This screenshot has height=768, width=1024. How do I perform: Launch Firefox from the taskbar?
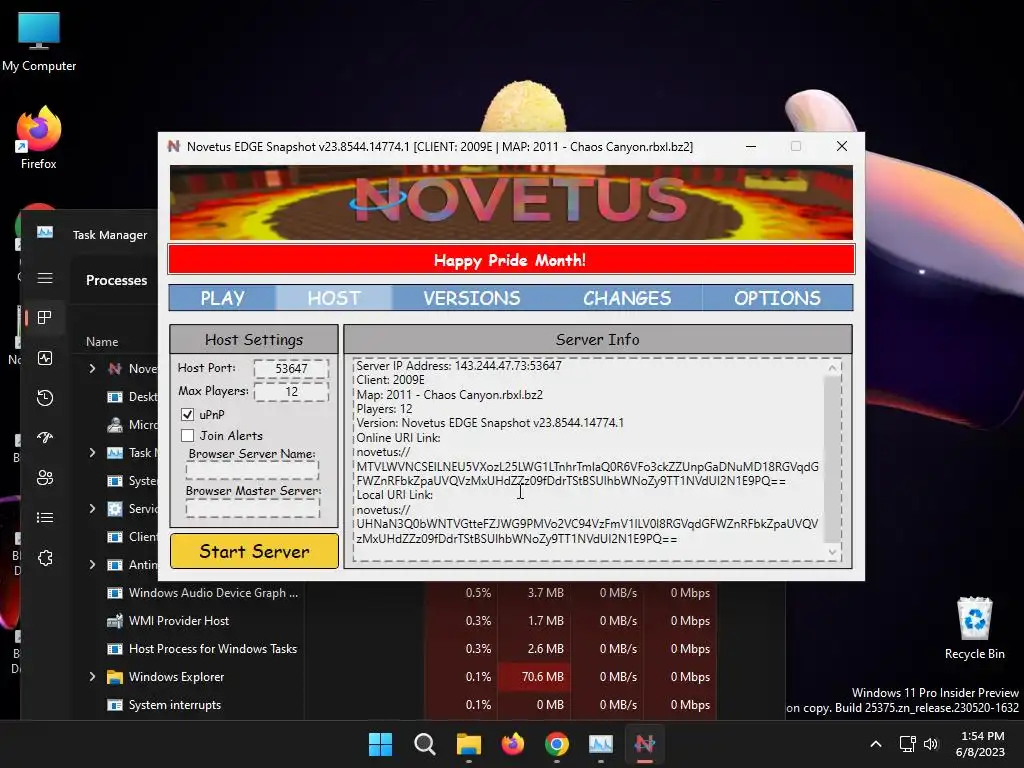[x=513, y=744]
